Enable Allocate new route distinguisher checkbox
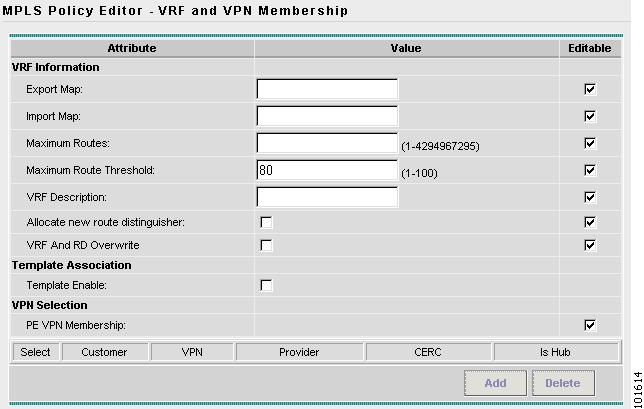This screenshot has height=409, width=644. [x=266, y=222]
